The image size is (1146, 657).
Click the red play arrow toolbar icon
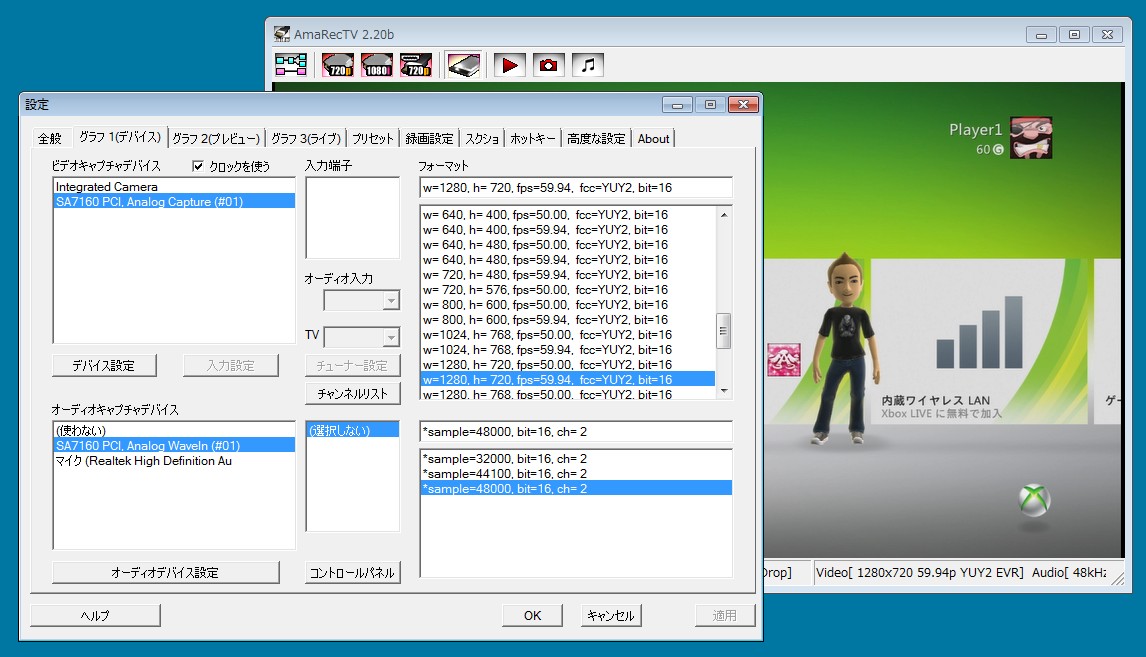coord(509,65)
